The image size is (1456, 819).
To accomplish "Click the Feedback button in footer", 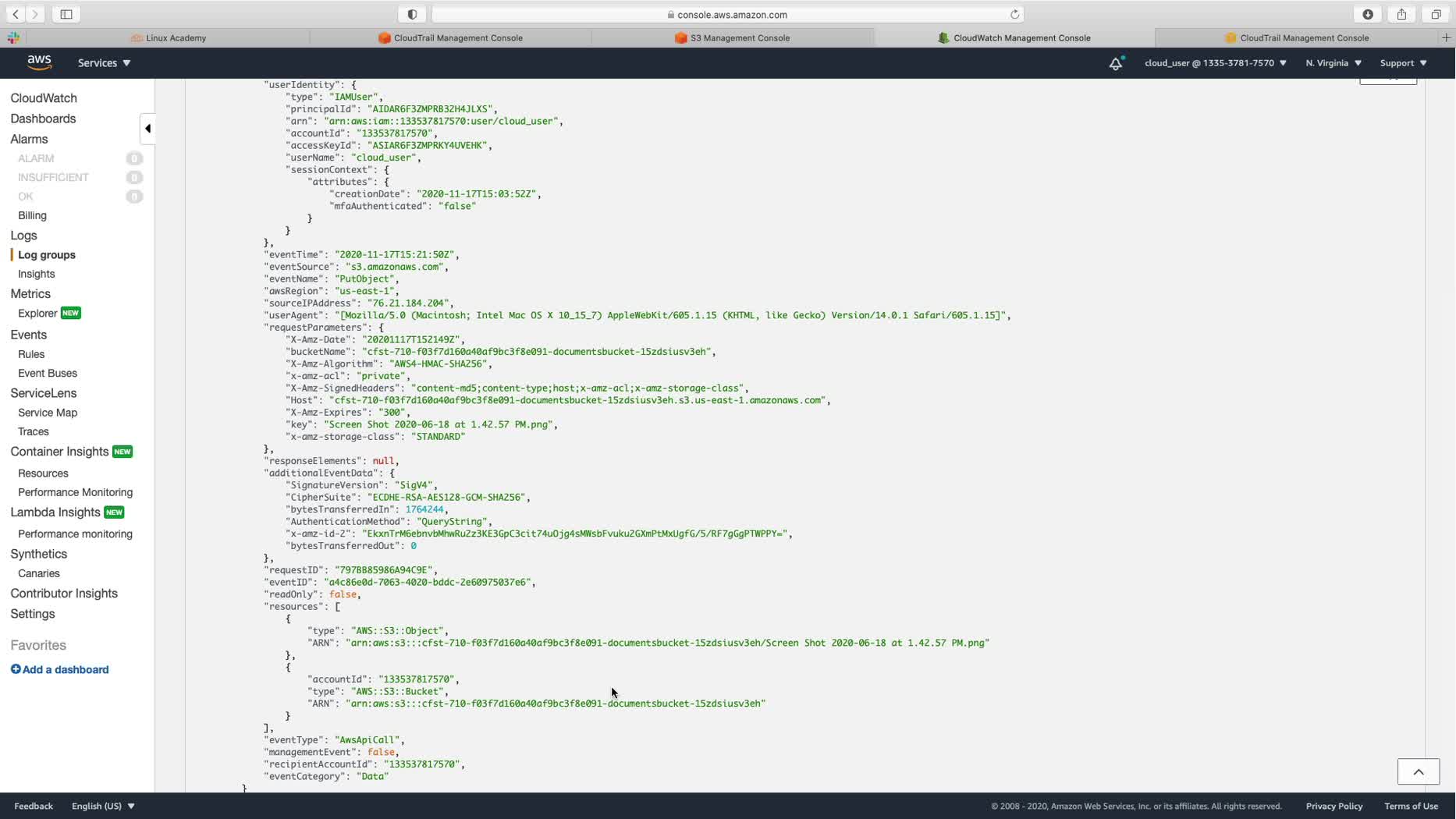I will point(34,806).
